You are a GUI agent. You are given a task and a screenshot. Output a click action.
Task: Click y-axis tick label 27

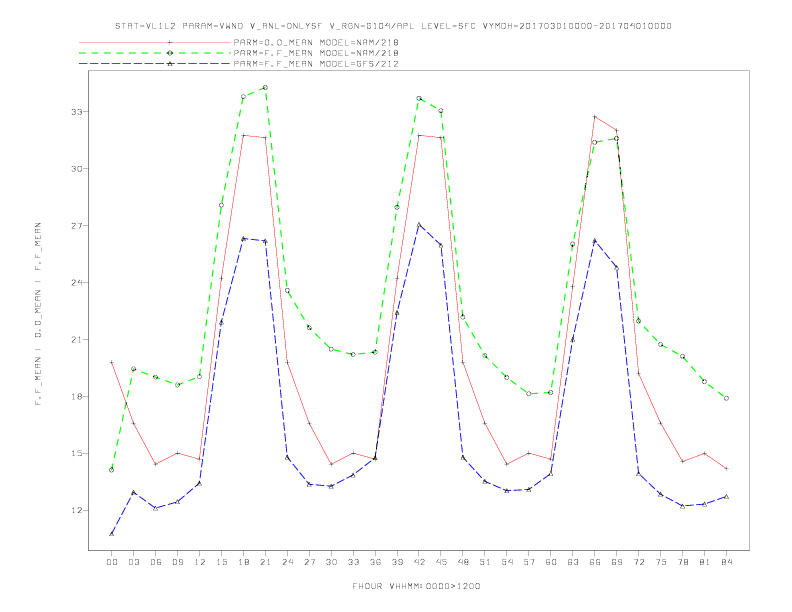tap(76, 226)
